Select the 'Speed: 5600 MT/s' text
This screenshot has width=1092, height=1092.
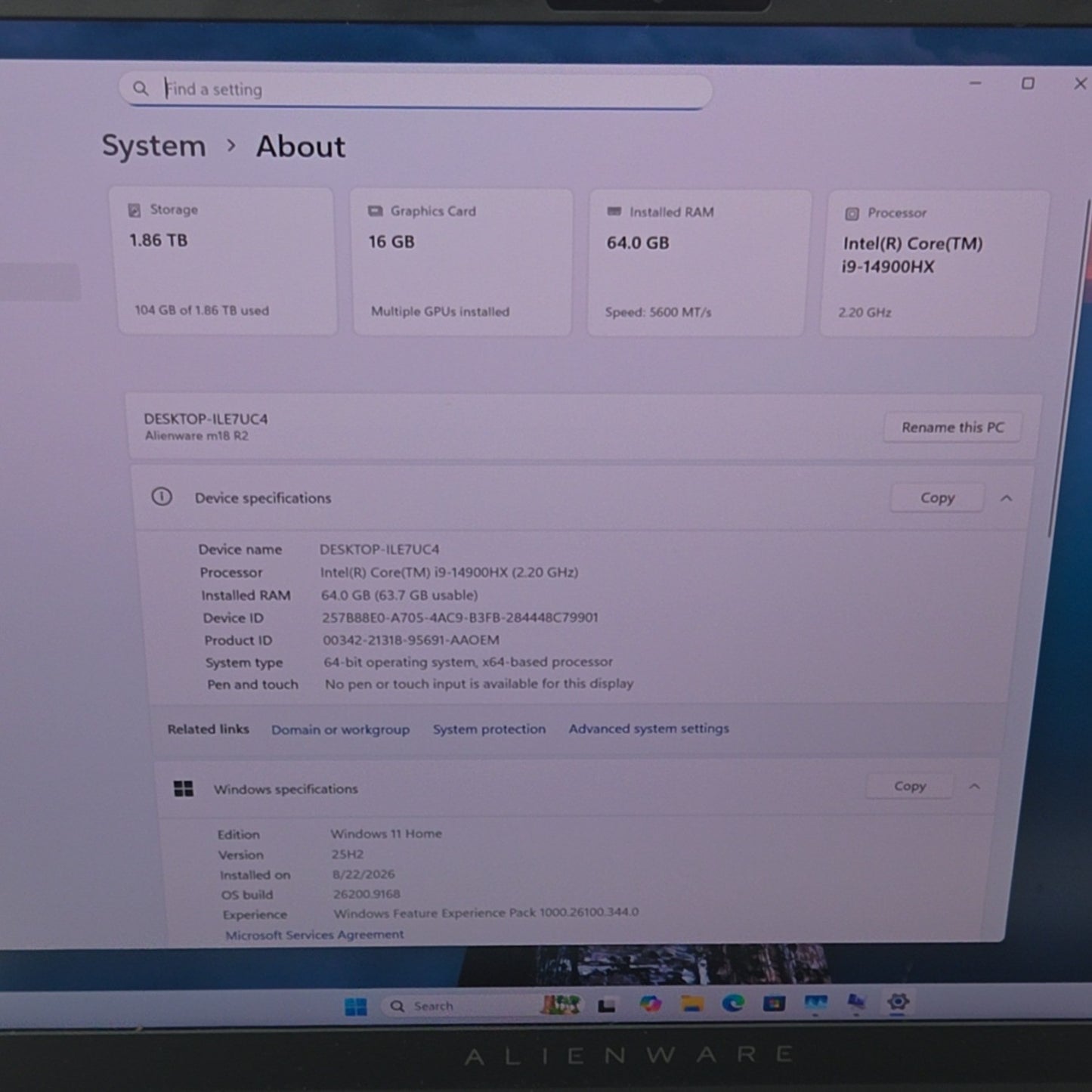click(658, 312)
